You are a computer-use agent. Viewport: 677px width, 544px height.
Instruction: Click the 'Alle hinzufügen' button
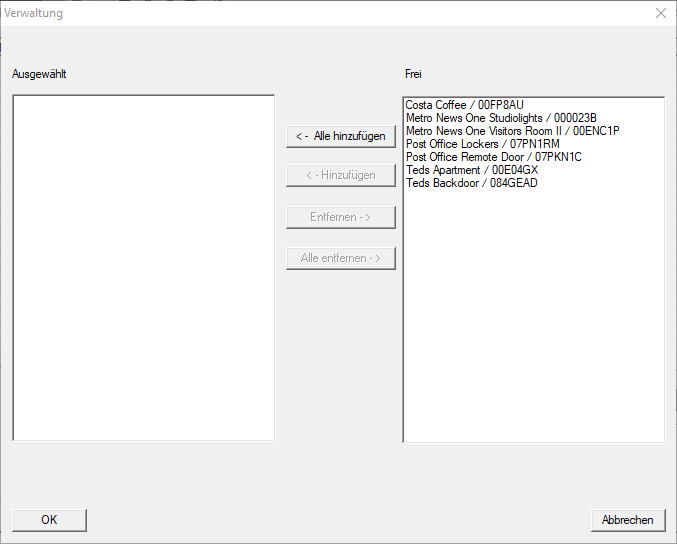340,136
